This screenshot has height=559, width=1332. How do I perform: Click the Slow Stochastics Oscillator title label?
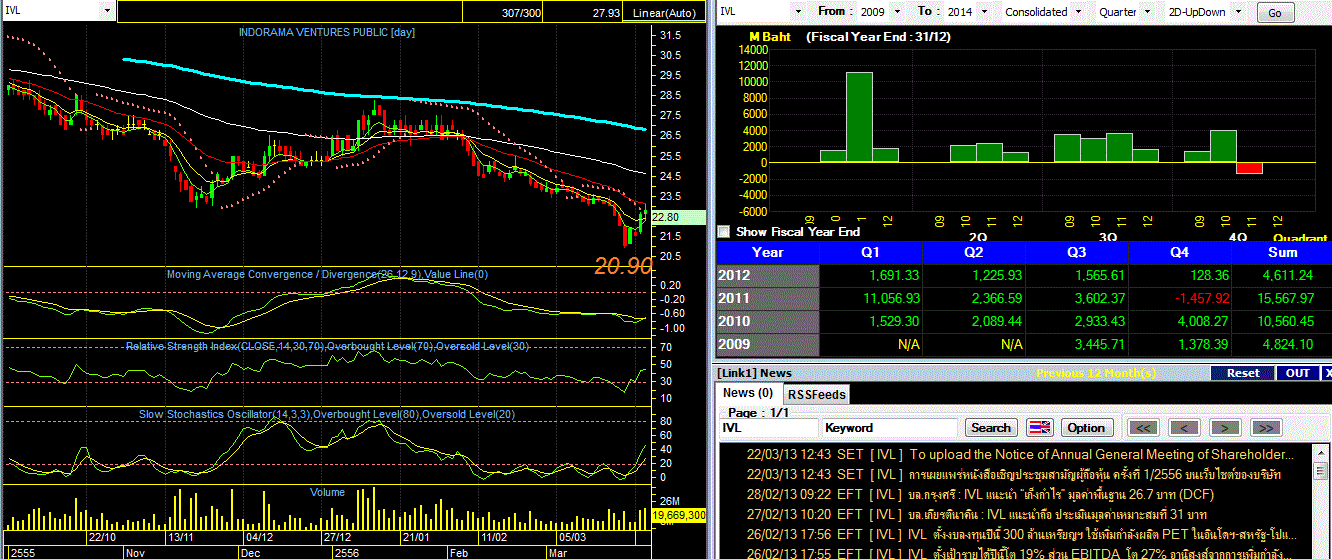tap(327, 414)
